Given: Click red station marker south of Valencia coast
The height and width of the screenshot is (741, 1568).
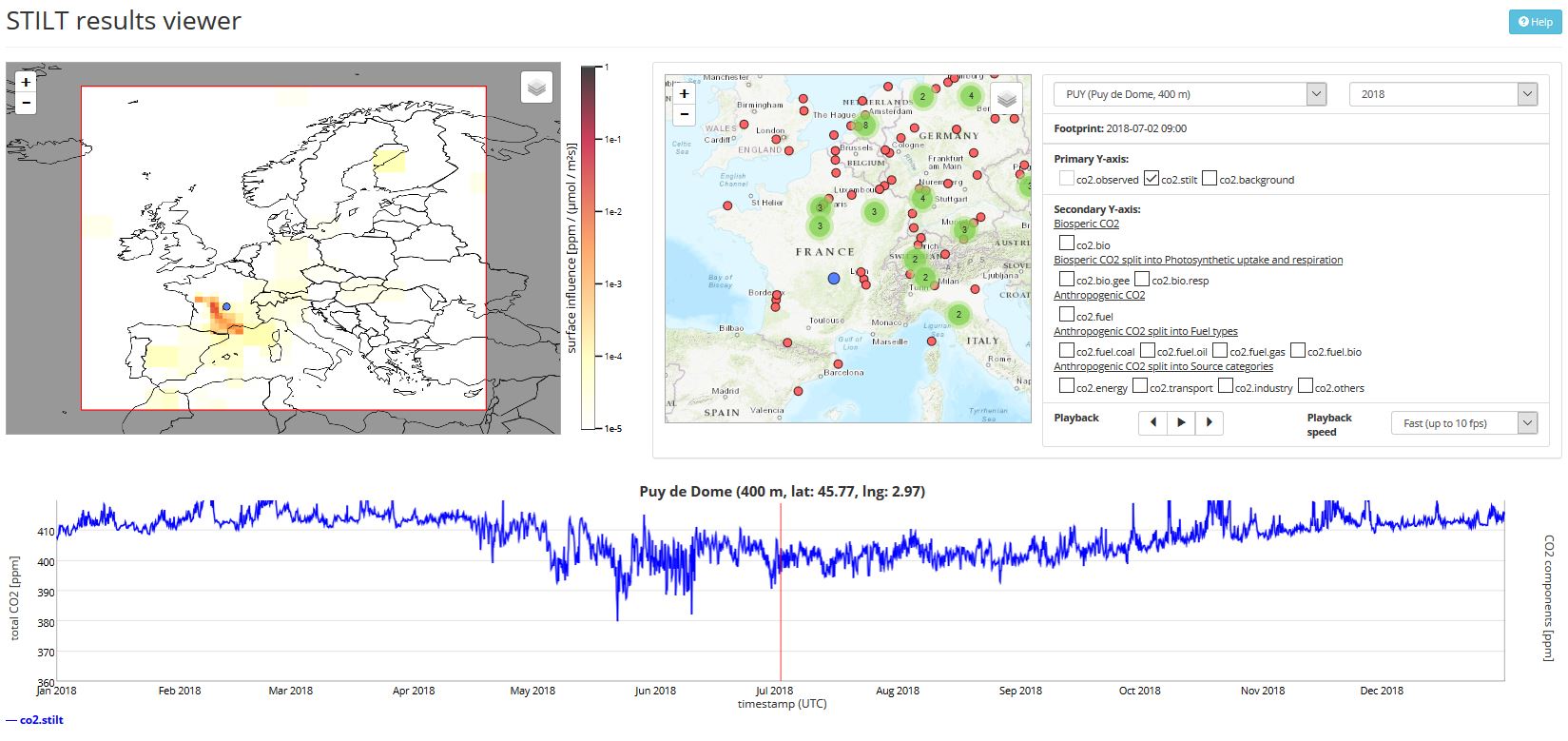Looking at the screenshot, I should click(798, 391).
